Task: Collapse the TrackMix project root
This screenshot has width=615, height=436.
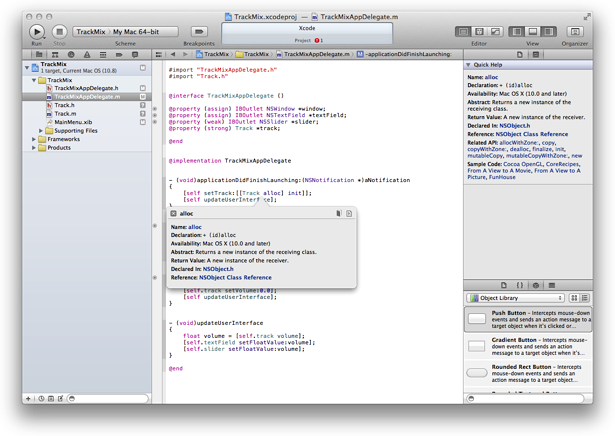Action: [x=27, y=67]
